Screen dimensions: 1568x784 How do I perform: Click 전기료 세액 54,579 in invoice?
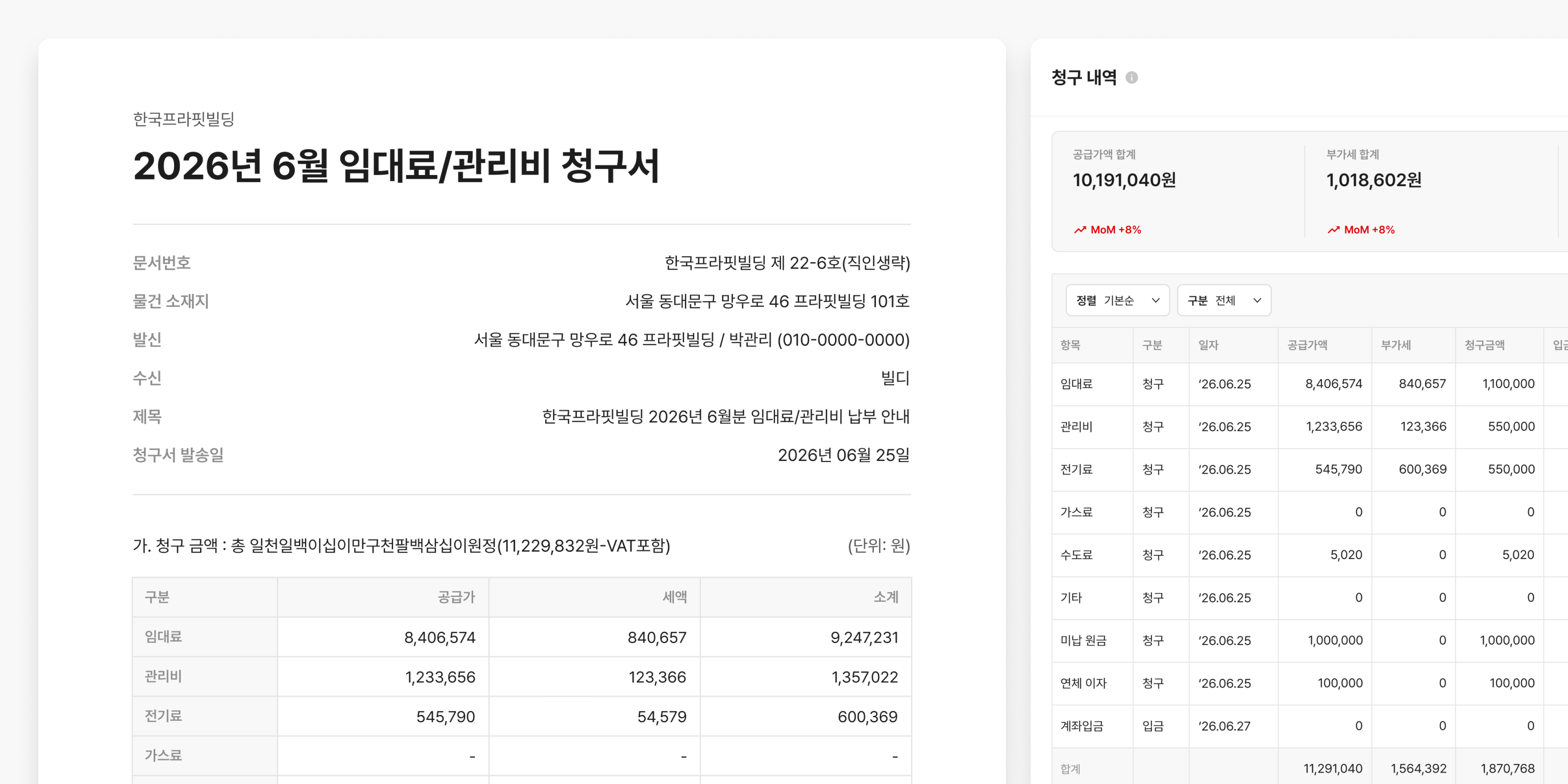coord(661,717)
